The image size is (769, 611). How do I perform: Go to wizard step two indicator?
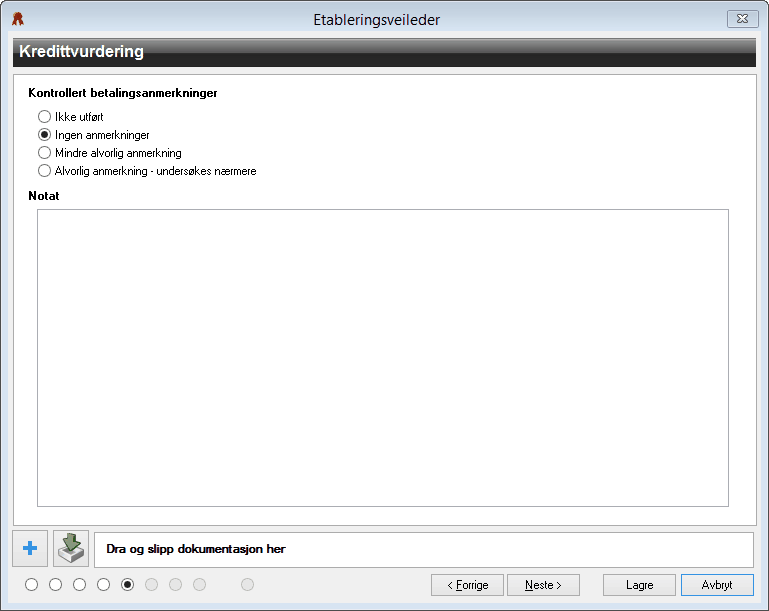pyautogui.click(x=55, y=585)
